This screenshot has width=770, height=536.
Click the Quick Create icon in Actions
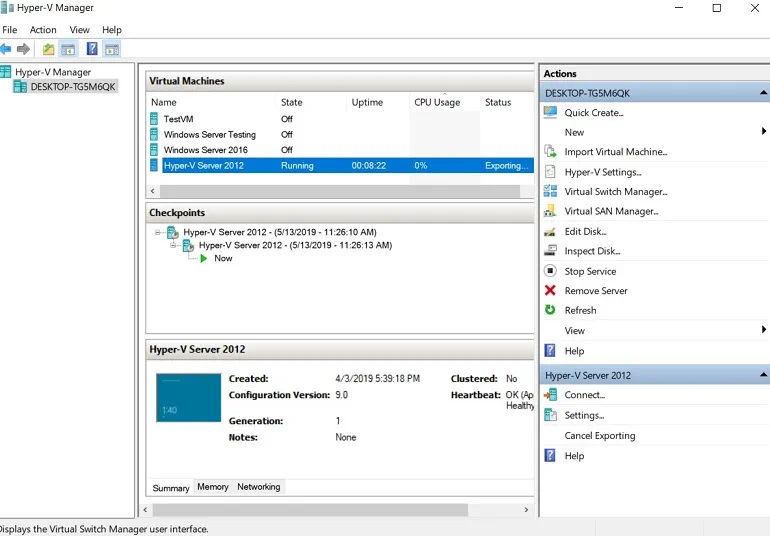[550, 113]
